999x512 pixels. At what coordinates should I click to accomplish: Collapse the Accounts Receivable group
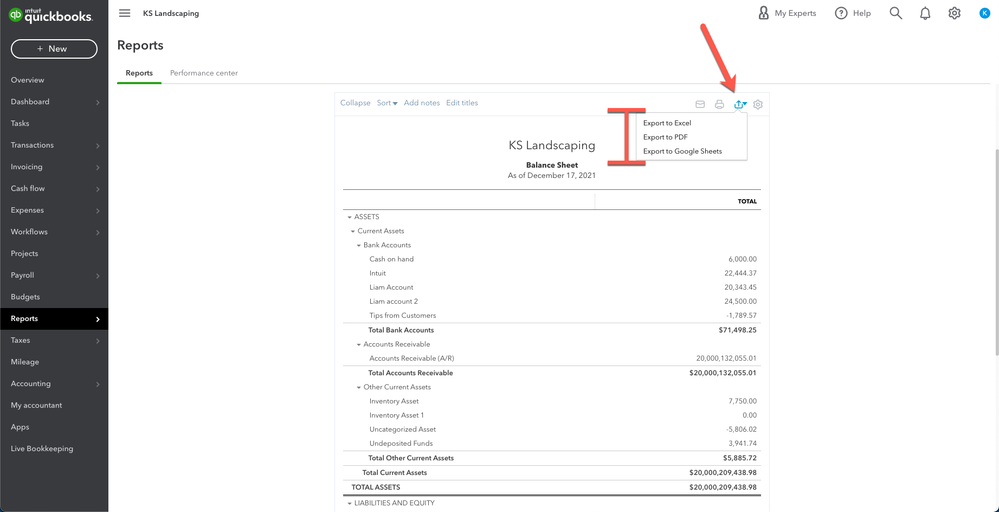pyautogui.click(x=359, y=345)
